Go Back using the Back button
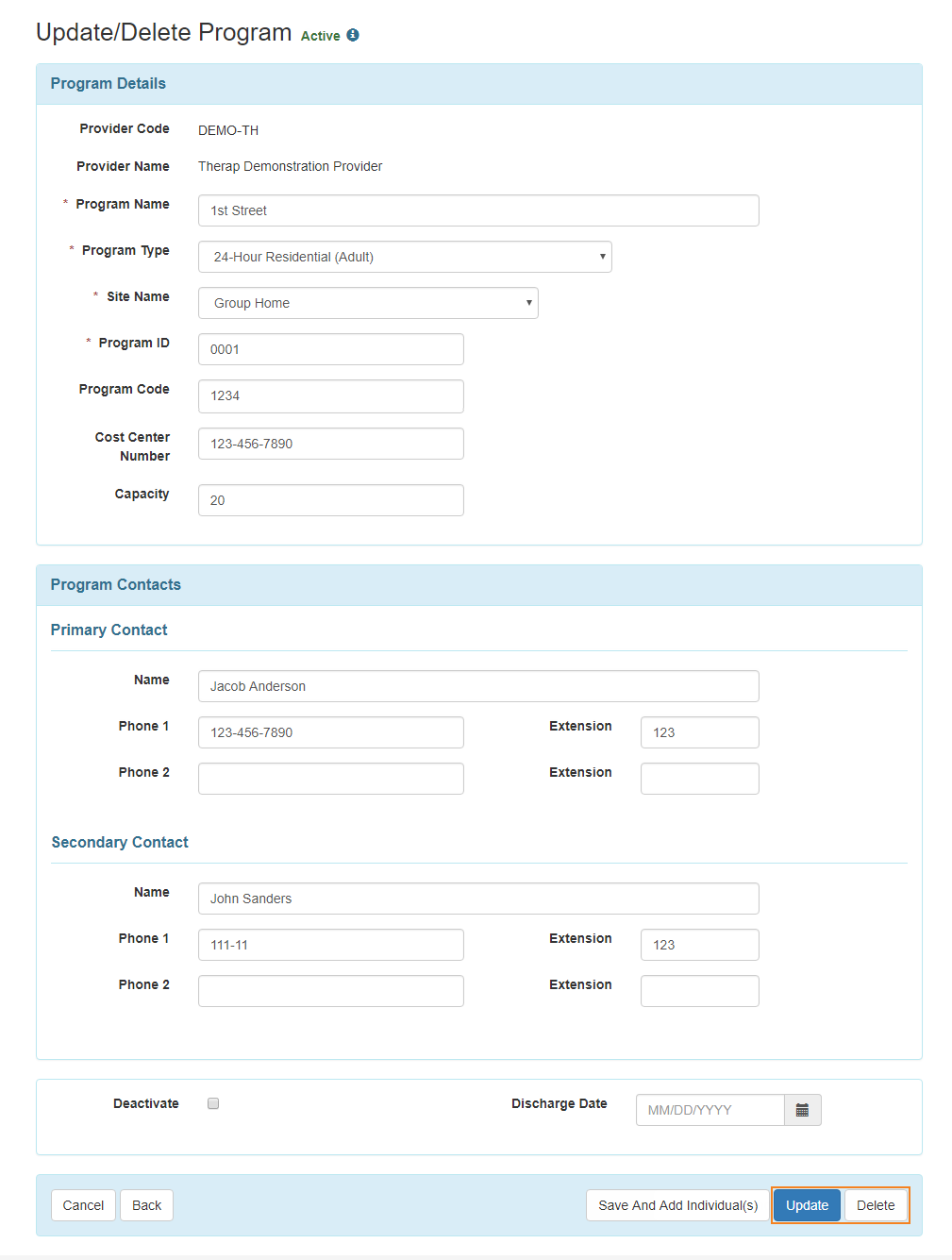The image size is (952, 1260). tap(146, 1205)
